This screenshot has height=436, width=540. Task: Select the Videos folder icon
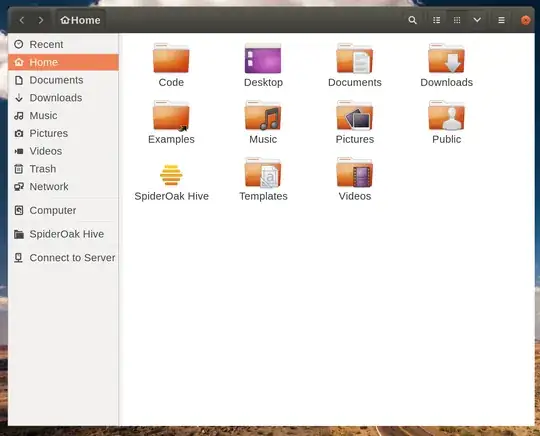[355, 173]
